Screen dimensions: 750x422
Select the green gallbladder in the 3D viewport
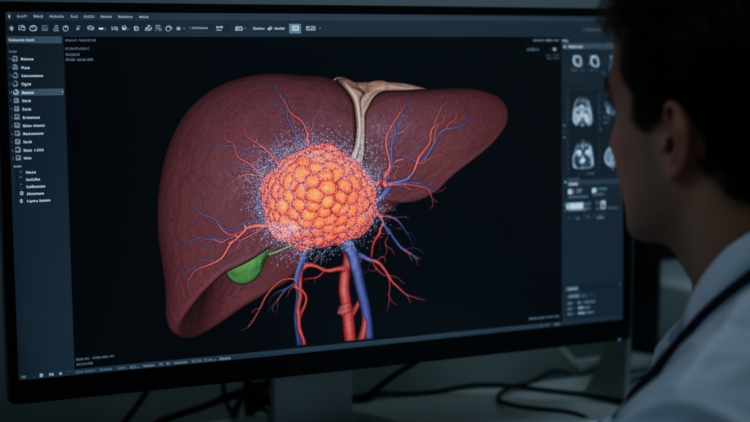(x=250, y=269)
